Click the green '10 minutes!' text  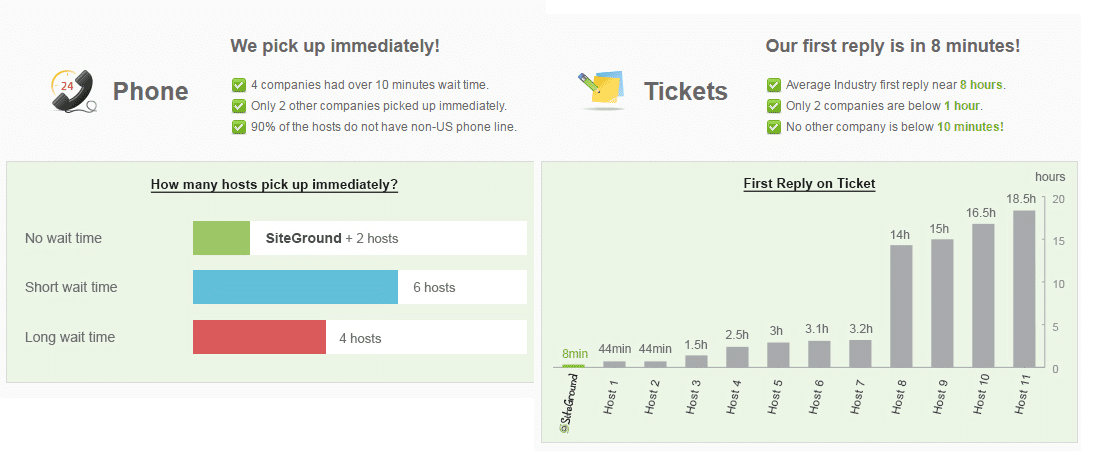(970, 127)
